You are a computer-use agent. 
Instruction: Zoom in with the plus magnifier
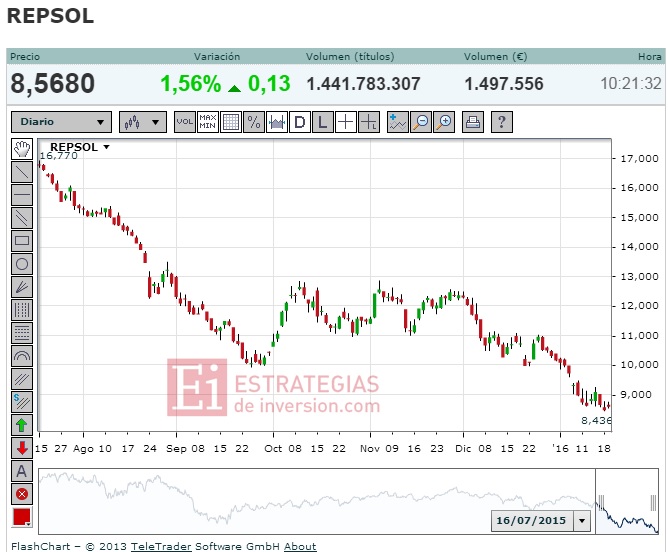[x=443, y=122]
